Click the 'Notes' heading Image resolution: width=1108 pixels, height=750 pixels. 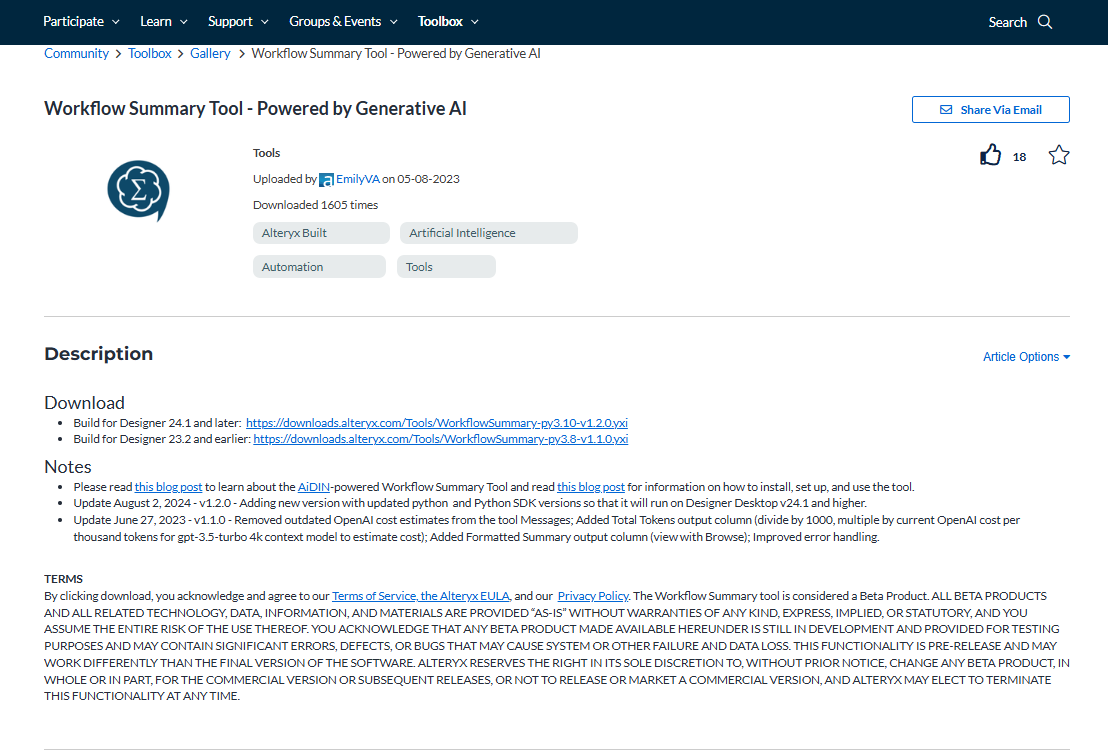[68, 467]
